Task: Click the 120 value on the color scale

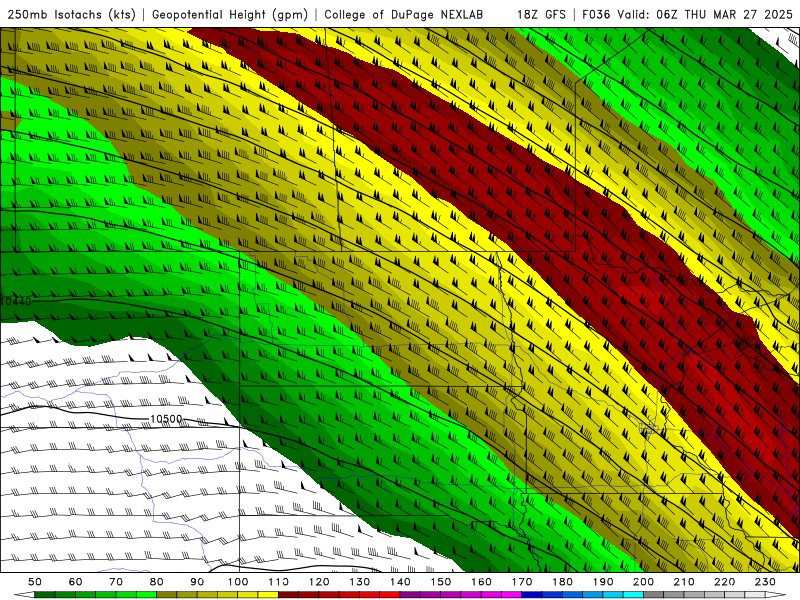Action: tap(319, 582)
